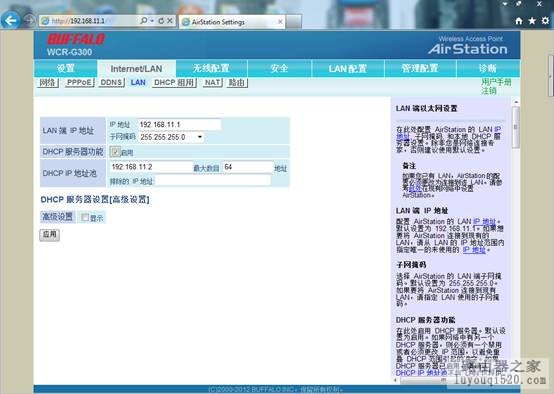Viewport: 554px width, 394px height.
Task: Click the DHCP IP 地址池 row label
Action: (70, 173)
